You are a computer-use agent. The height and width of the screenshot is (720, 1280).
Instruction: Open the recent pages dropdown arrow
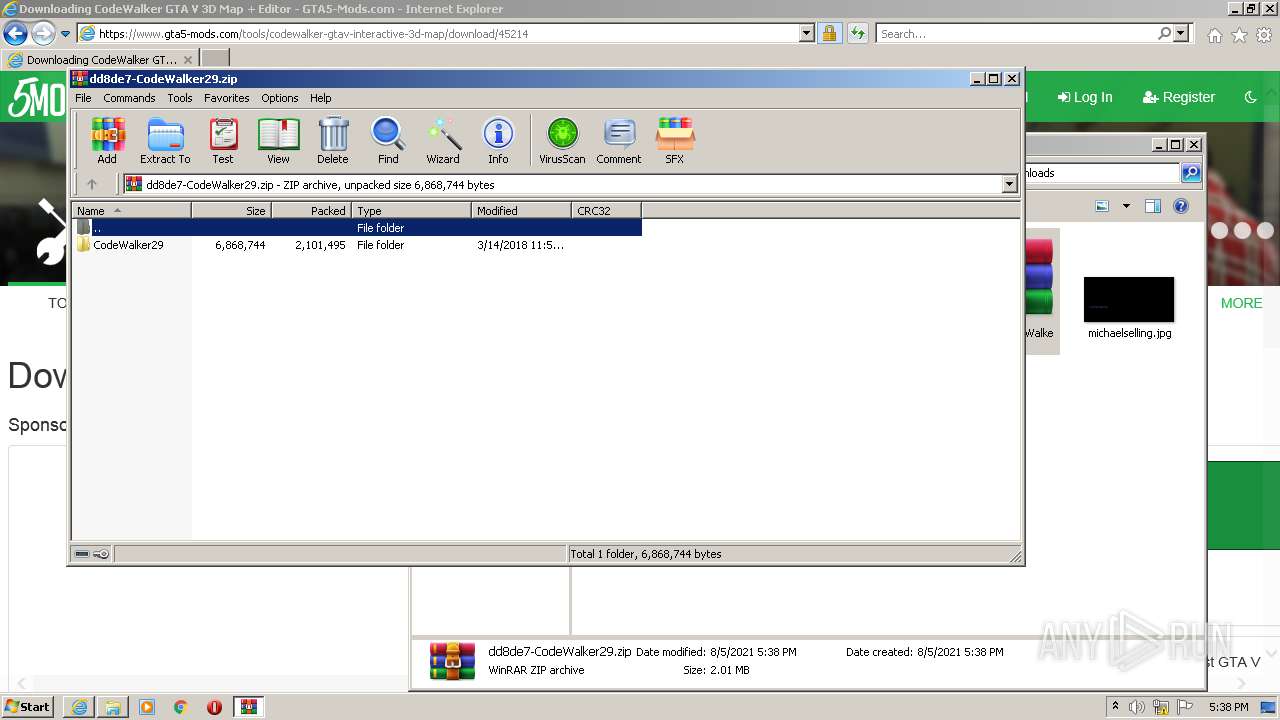[x=65, y=33]
